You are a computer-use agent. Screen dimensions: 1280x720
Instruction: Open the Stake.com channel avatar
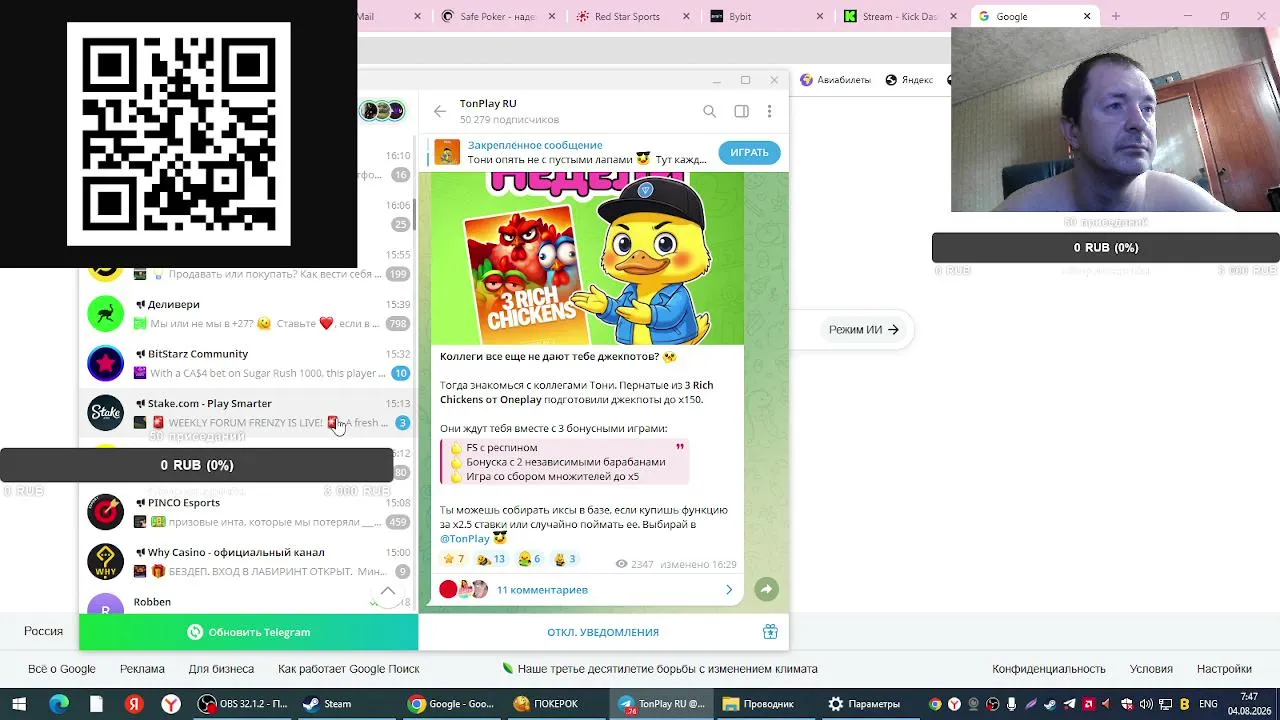coord(105,412)
